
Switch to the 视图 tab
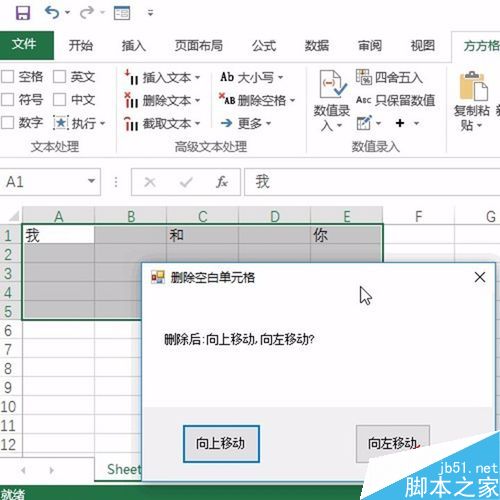(x=423, y=46)
